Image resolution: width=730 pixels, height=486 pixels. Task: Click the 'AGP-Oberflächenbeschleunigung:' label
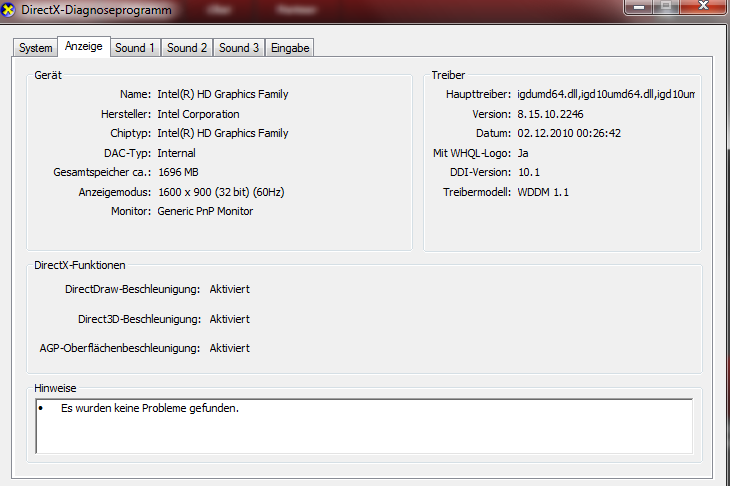tap(120, 348)
